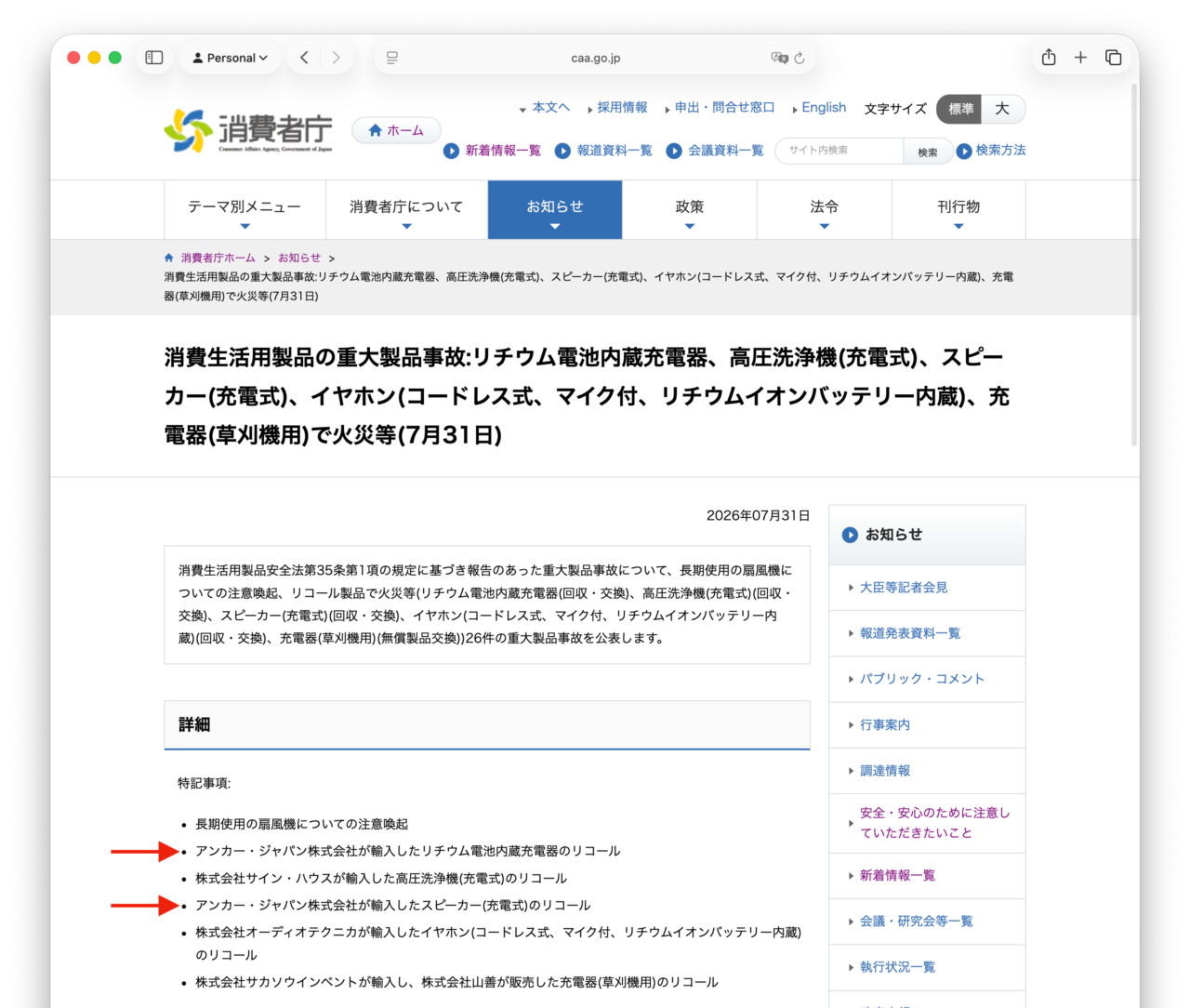Image resolution: width=1190 pixels, height=1008 pixels.
Task: Expand 刊行物 menu
Action: [x=959, y=209]
